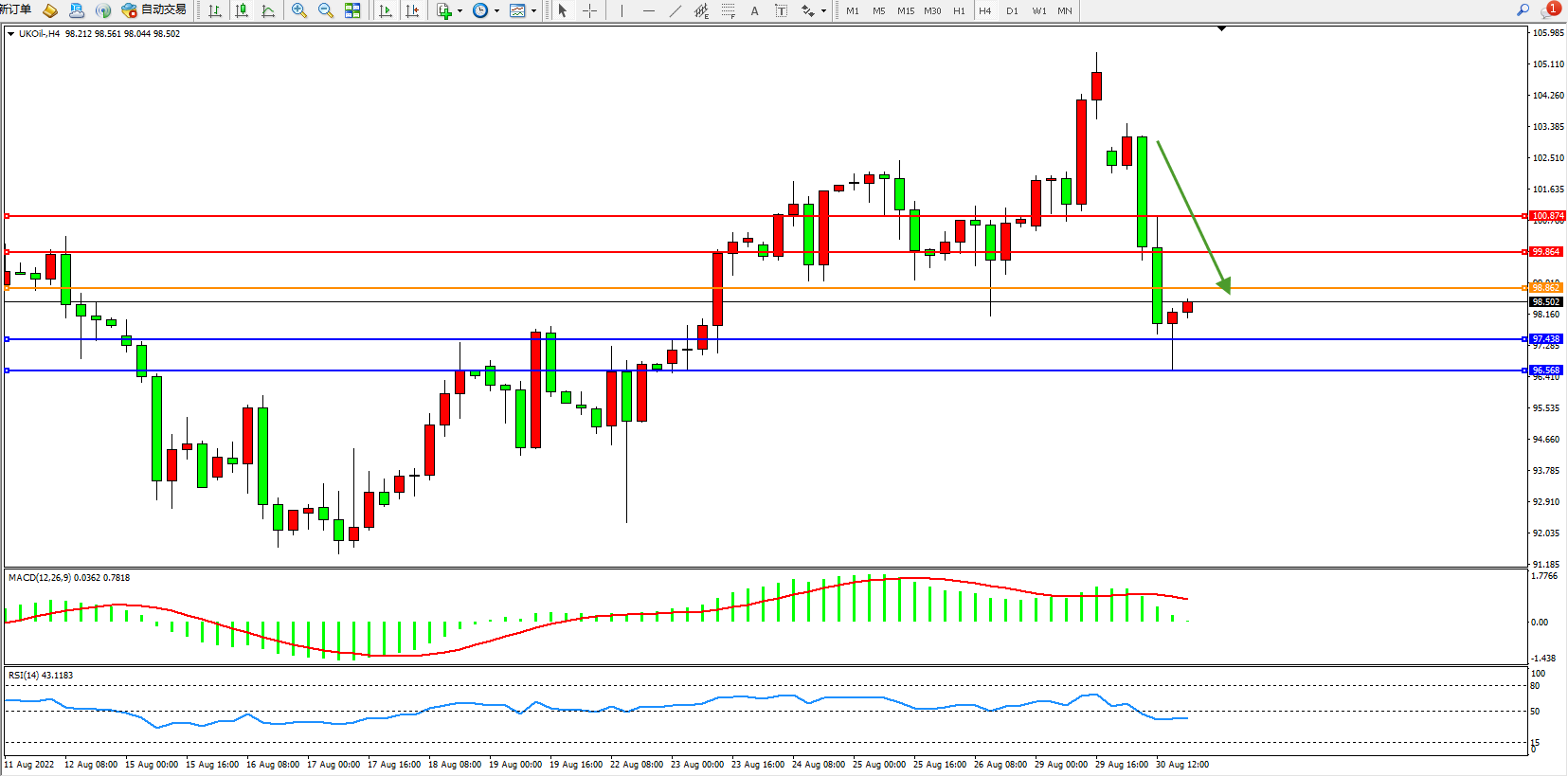
Task: Switch chart to candlestick mode
Action: click(x=242, y=10)
